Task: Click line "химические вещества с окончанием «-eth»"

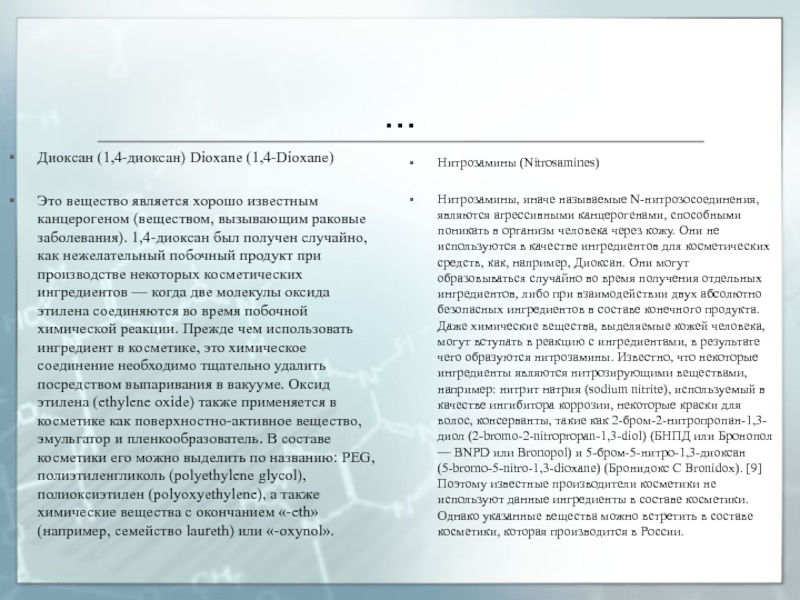Action: [x=178, y=513]
